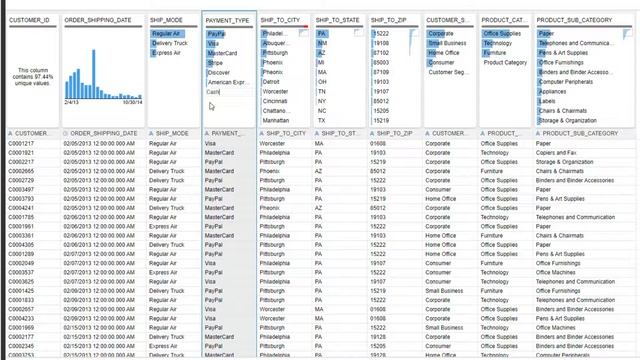Click the 'This column contains 97.44% unique values' note

(33, 77)
